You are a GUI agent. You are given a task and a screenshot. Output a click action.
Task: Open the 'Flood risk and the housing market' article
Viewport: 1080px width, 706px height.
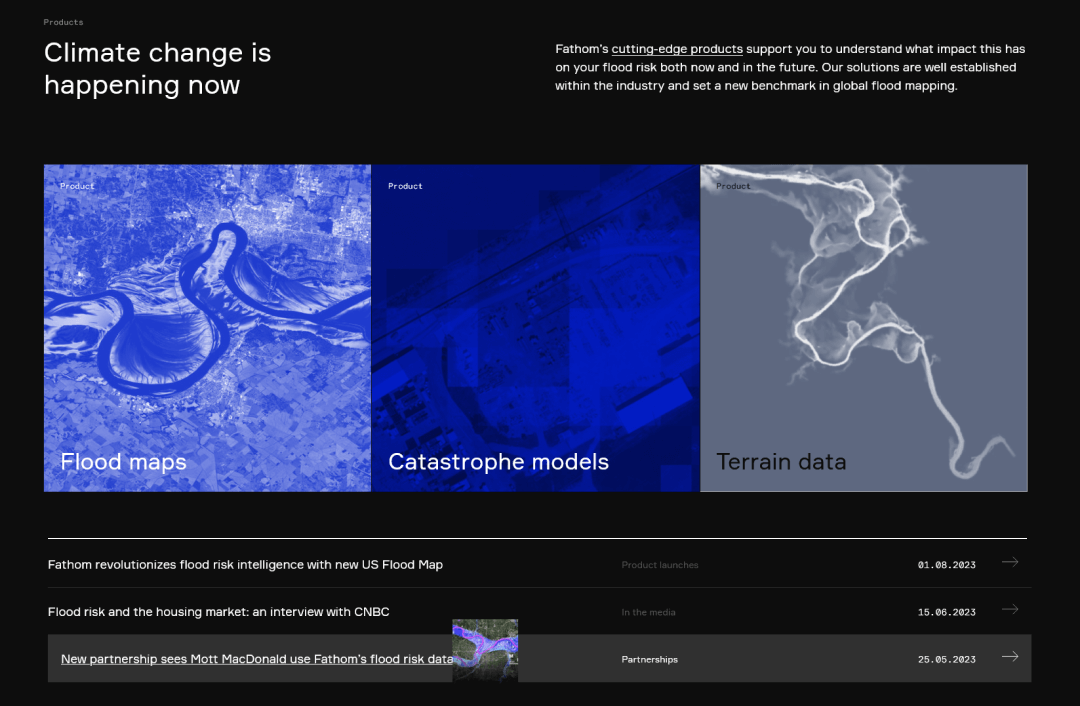218,612
